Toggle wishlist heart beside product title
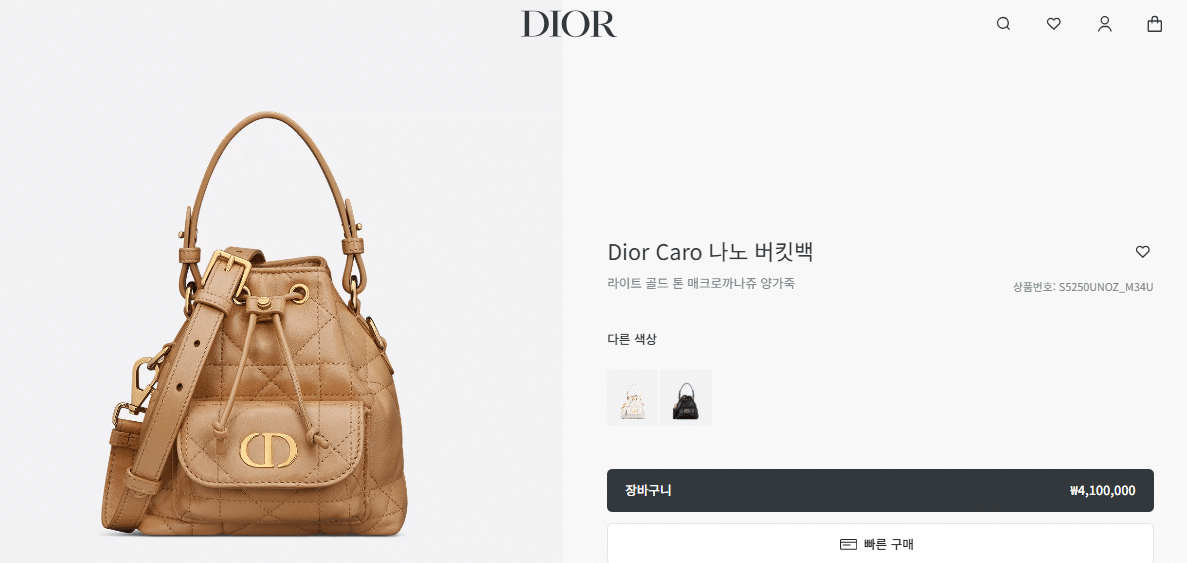The height and width of the screenshot is (563, 1187). click(x=1142, y=251)
